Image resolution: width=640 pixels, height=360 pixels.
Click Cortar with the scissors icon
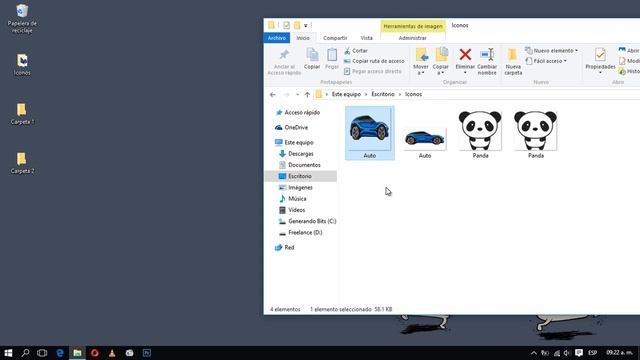coord(356,51)
